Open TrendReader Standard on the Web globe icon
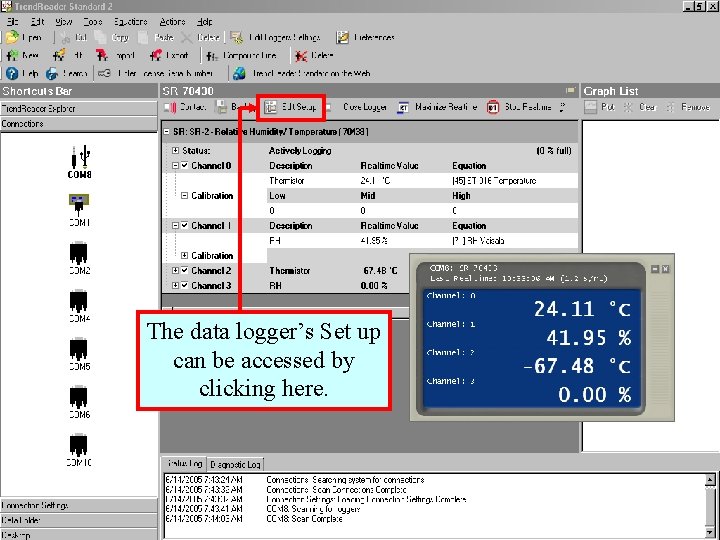720x540 pixels. (239, 73)
